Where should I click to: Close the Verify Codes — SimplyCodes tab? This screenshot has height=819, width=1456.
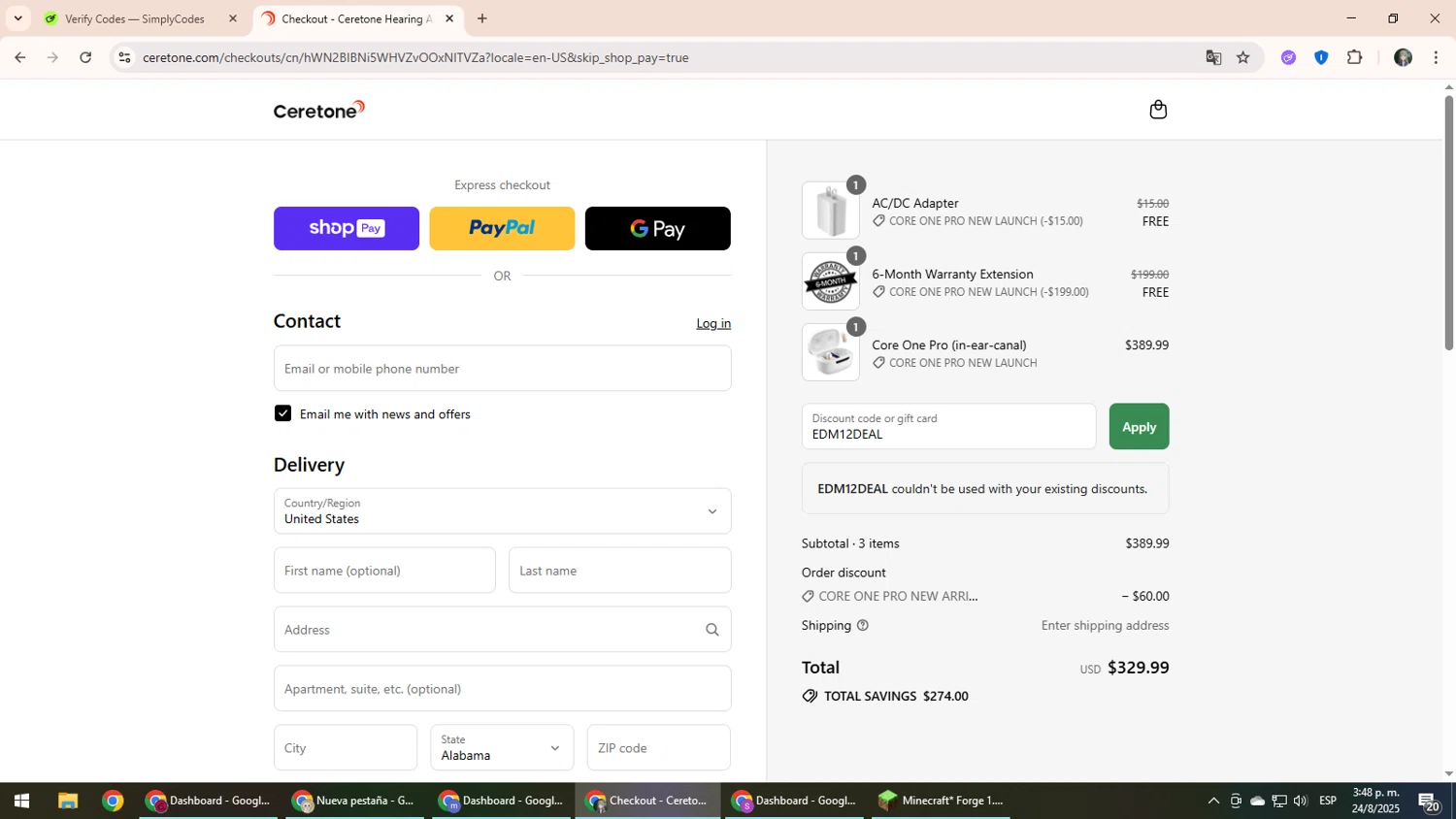click(233, 18)
